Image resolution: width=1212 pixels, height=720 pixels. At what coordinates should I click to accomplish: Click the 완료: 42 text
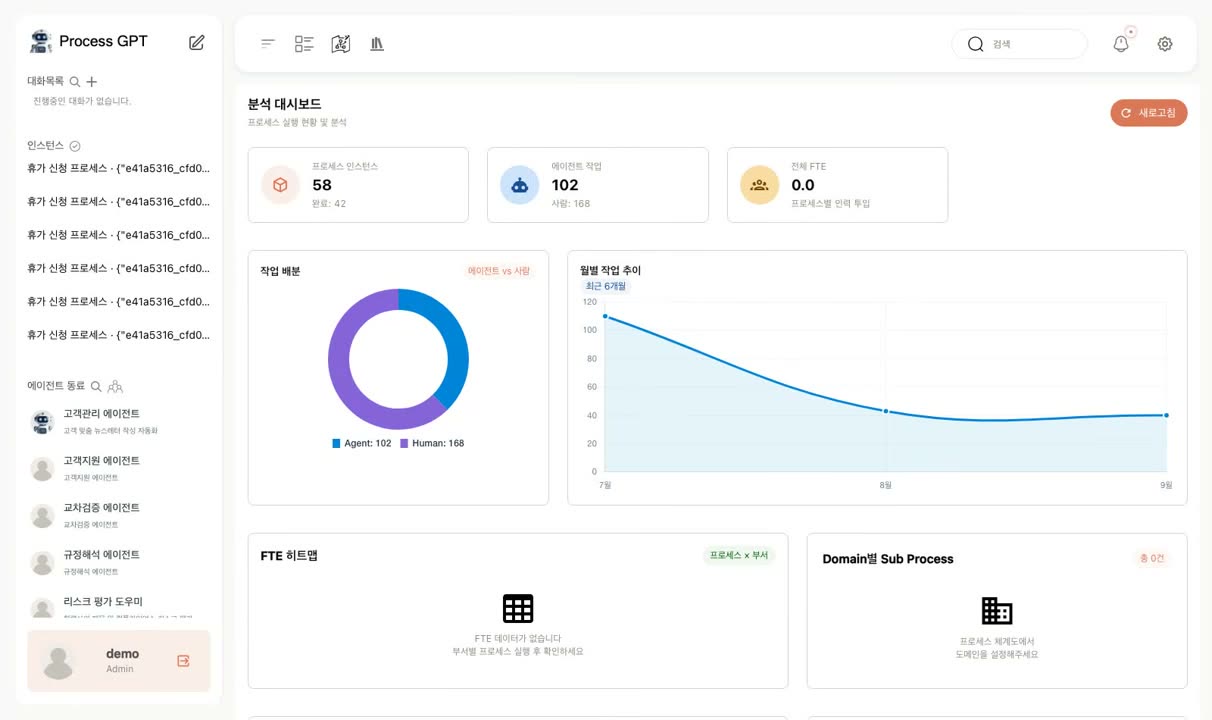329,203
